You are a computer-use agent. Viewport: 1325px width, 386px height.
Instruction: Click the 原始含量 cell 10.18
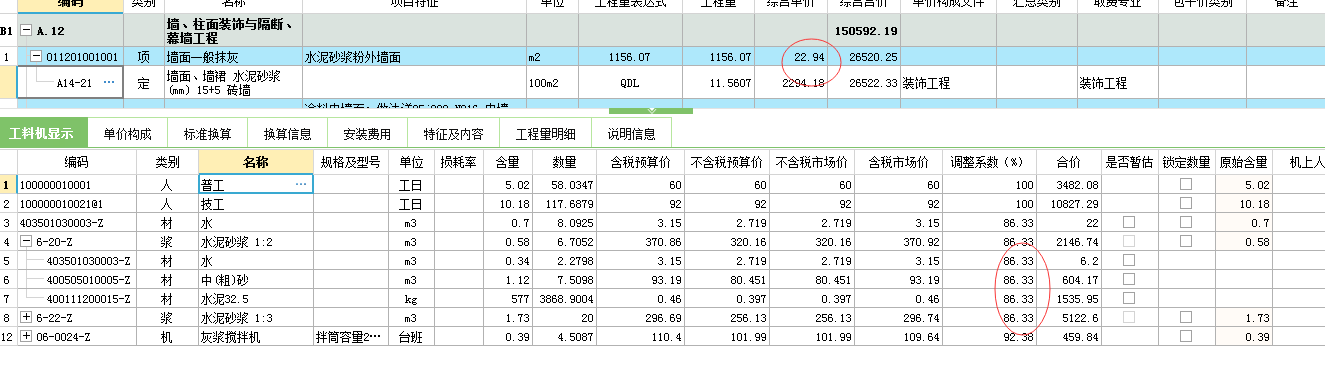pyautogui.click(x=1244, y=204)
